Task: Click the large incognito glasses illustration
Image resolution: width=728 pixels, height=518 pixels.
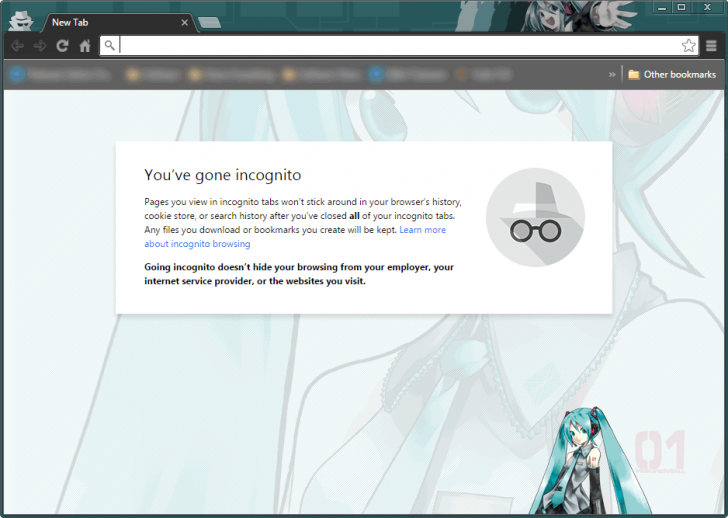Action: click(535, 217)
